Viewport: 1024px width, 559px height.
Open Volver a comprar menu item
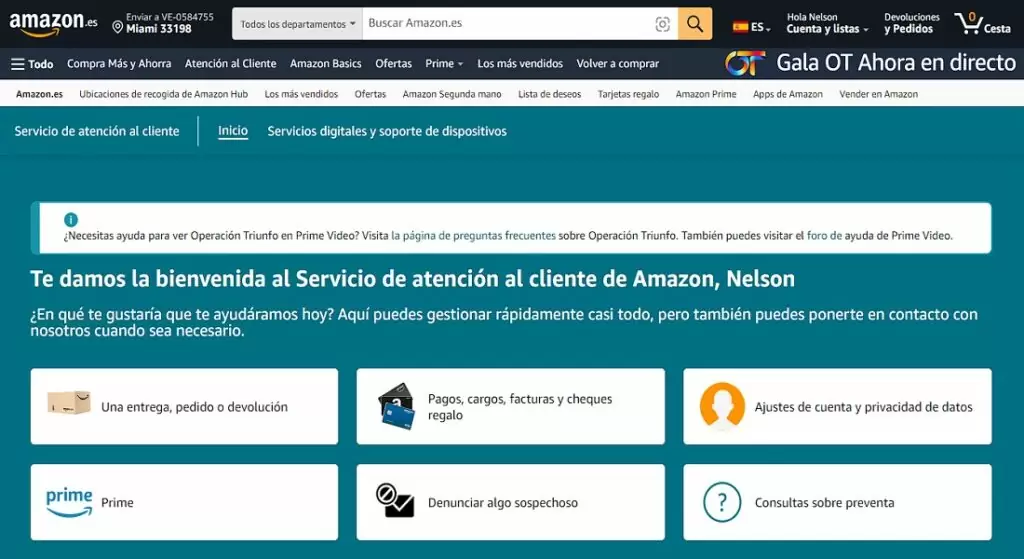(x=617, y=63)
